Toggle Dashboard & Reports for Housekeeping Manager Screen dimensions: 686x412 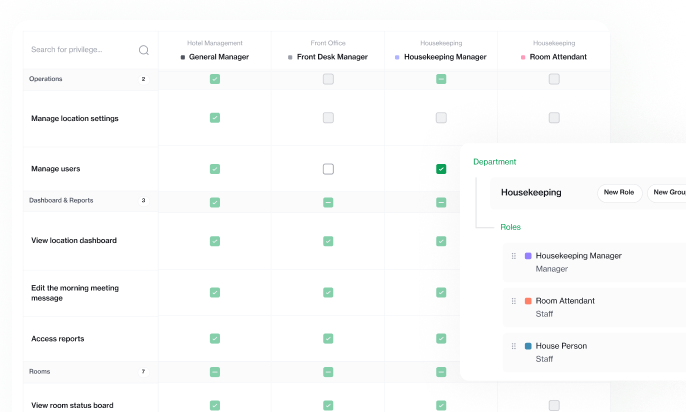tap(441, 203)
